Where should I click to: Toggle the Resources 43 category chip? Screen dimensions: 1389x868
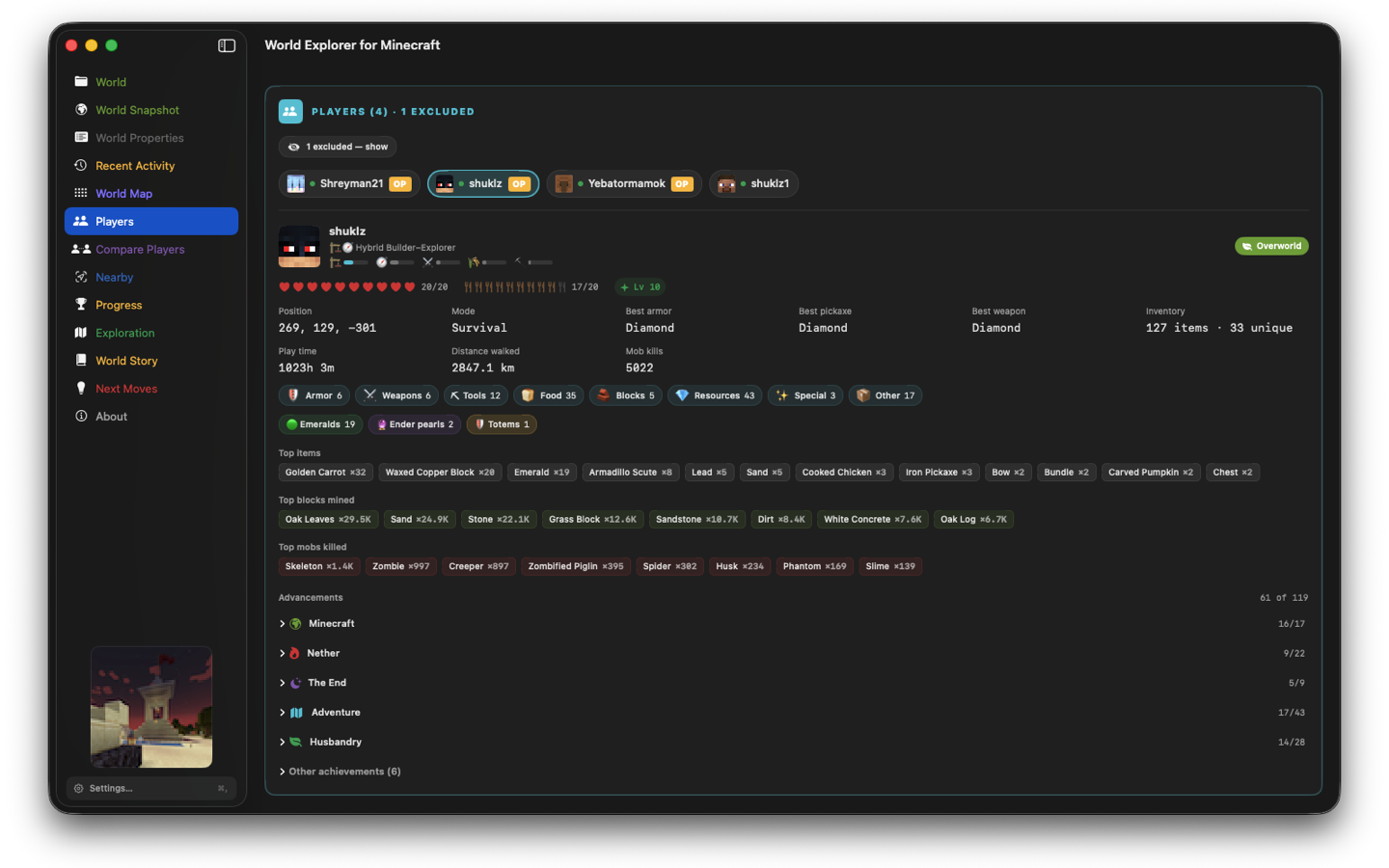[x=715, y=395]
